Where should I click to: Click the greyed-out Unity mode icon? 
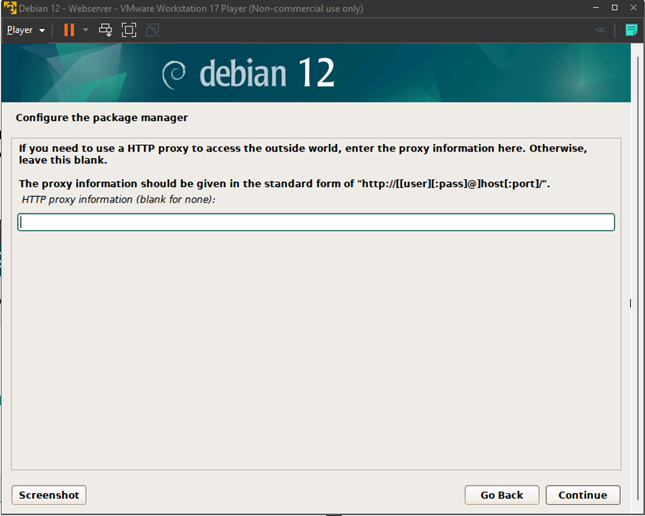coord(152,30)
